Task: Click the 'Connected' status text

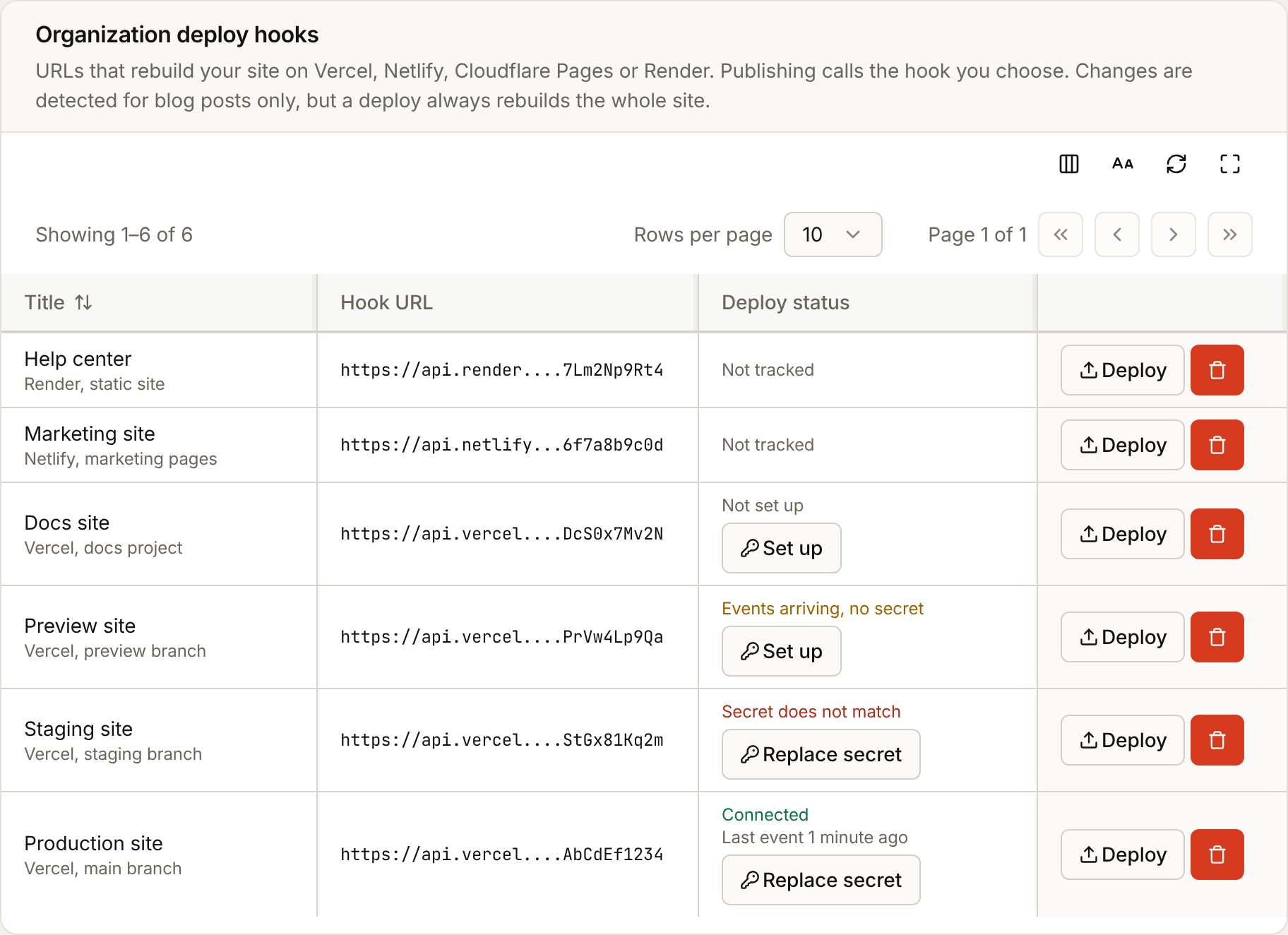Action: pos(765,815)
